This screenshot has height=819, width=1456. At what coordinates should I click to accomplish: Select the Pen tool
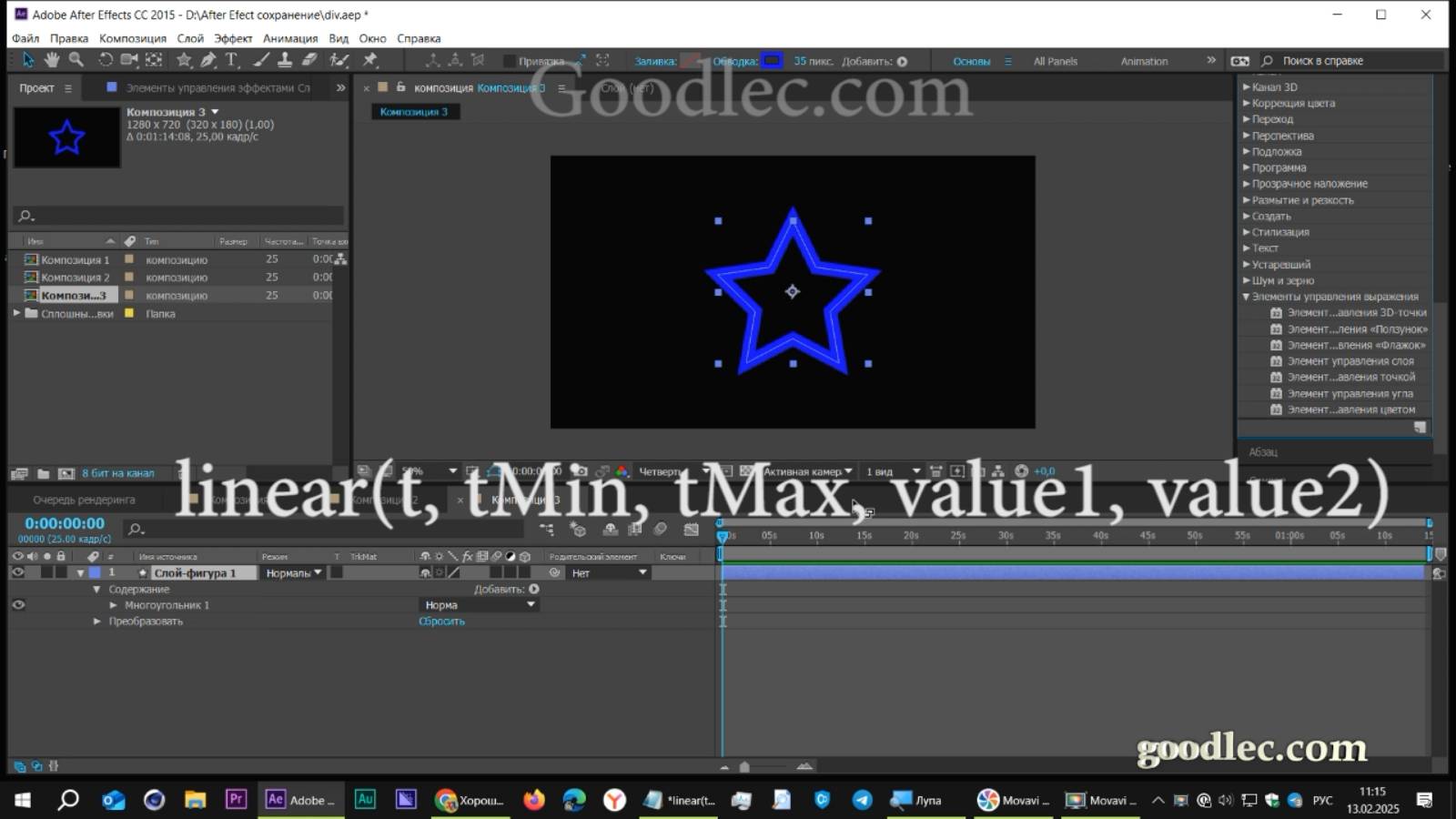pyautogui.click(x=208, y=60)
